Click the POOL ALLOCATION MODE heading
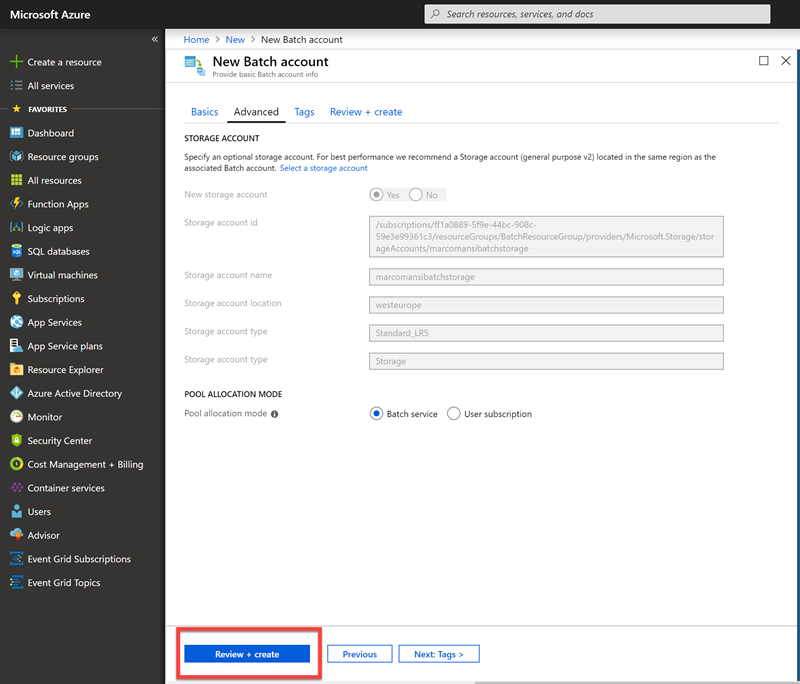Screen dimensions: 800x684 (x=233, y=394)
